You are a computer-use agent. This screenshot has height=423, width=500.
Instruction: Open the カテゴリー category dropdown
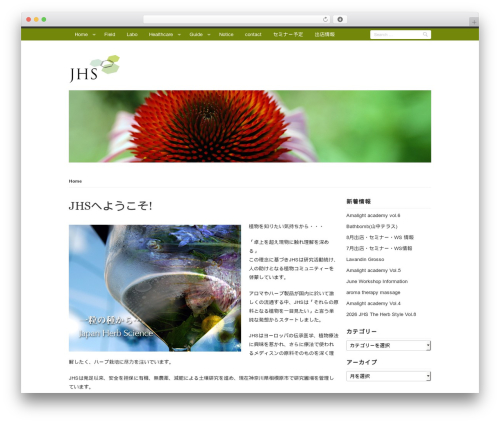tap(388, 345)
